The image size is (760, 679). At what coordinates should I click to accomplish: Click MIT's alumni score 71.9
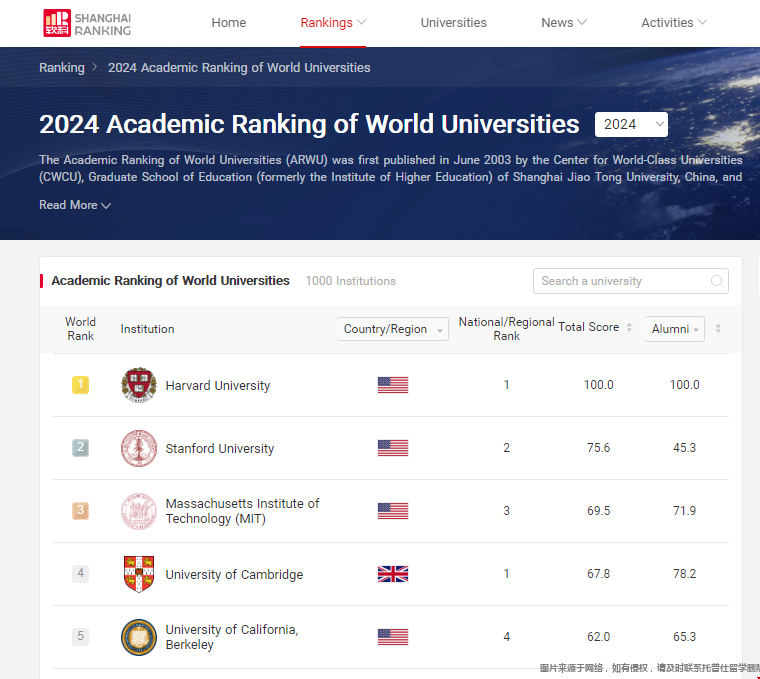tap(684, 511)
